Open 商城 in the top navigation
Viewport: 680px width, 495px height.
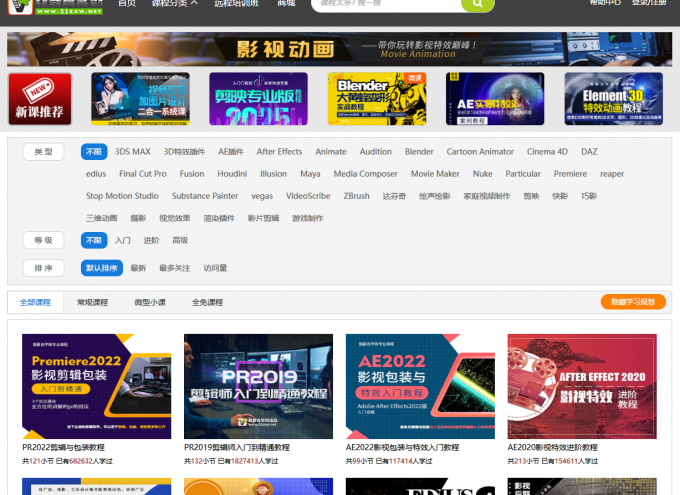pos(286,3)
